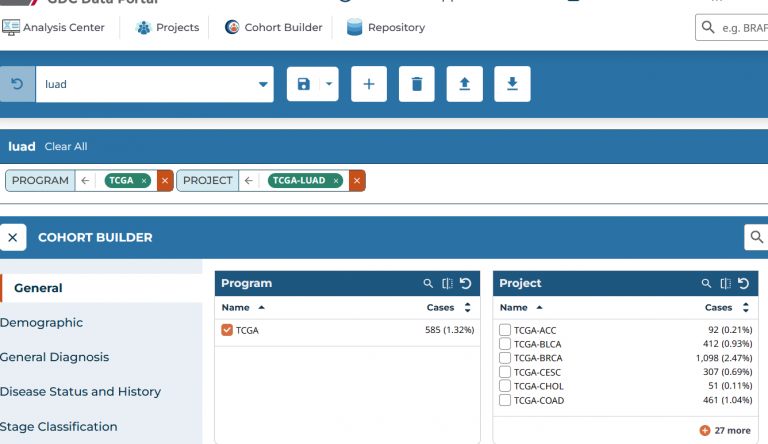Open Analysis Center from the header

pyautogui.click(x=54, y=27)
